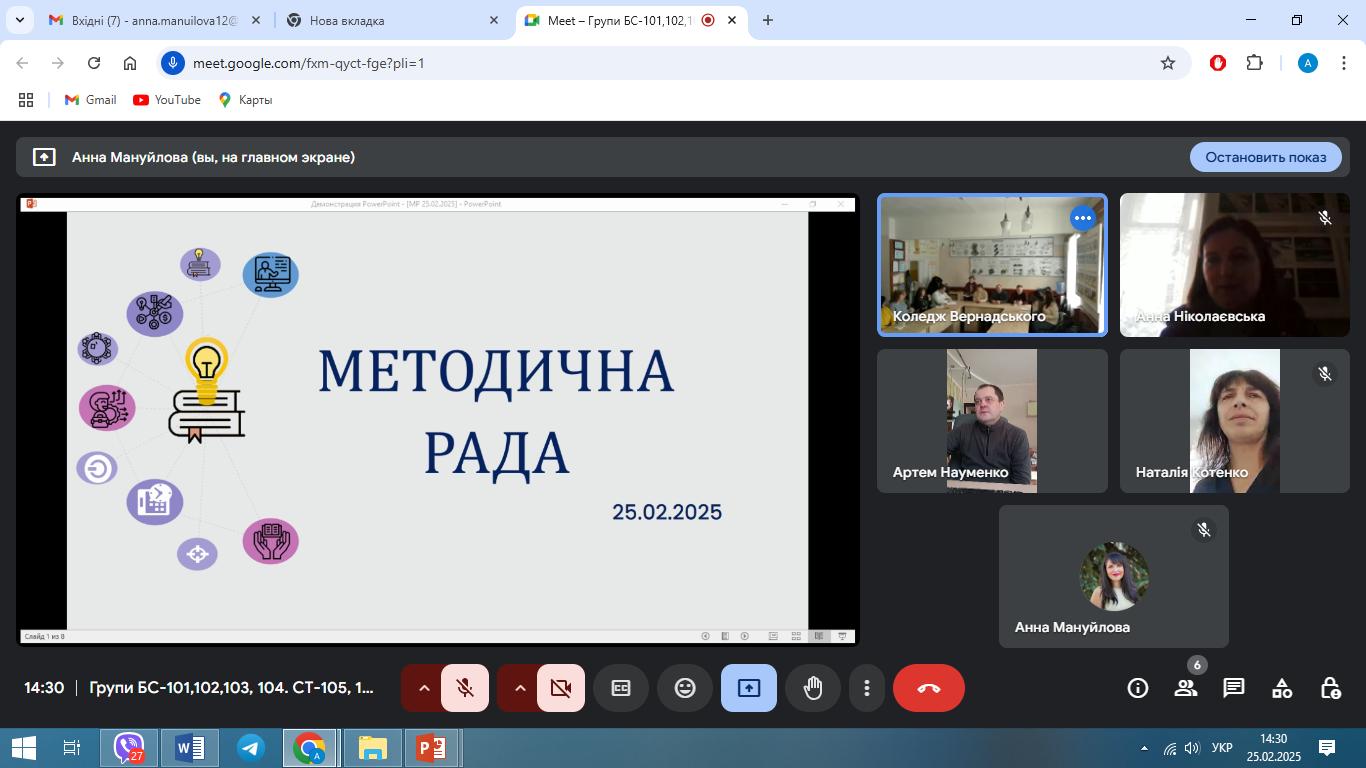
Task: Open the apps grid in bookmarks bar
Action: tap(26, 100)
